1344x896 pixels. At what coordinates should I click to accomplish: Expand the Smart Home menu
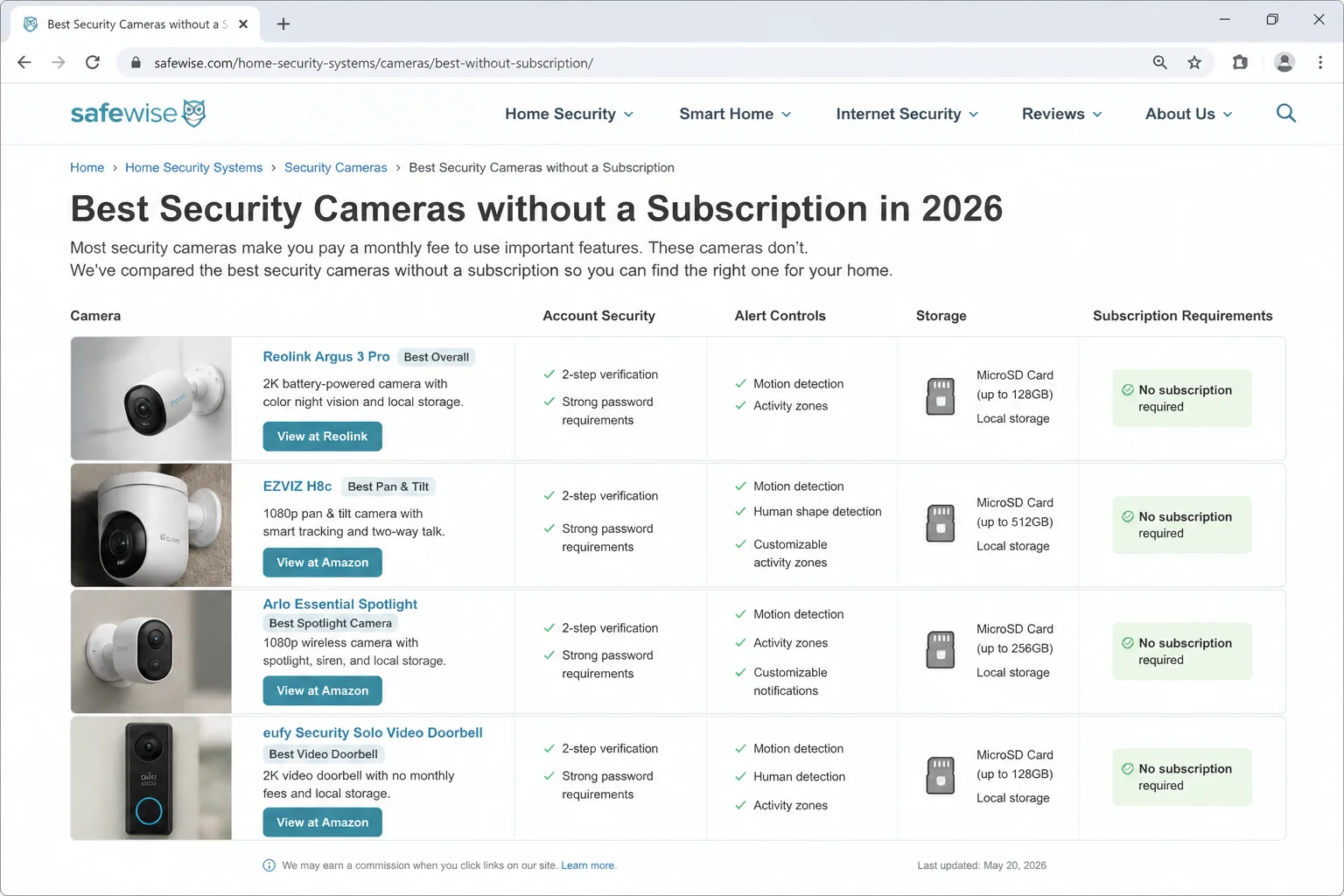click(735, 114)
